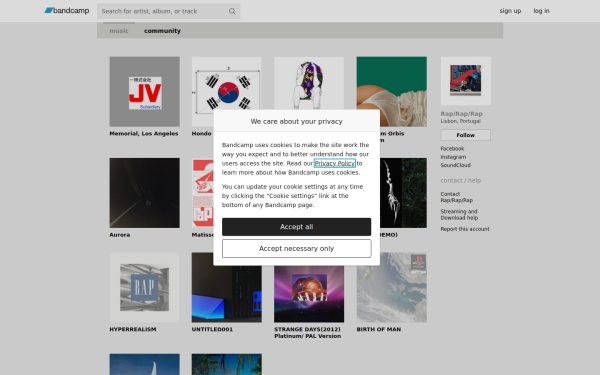Open the purple figure drawing album cover
600x375 pixels.
(309, 83)
